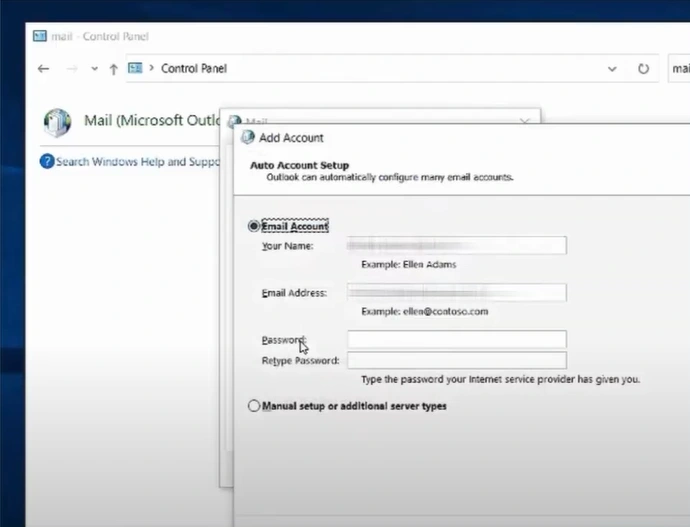Click the help question mark icon
The height and width of the screenshot is (527, 690).
[x=47, y=161]
